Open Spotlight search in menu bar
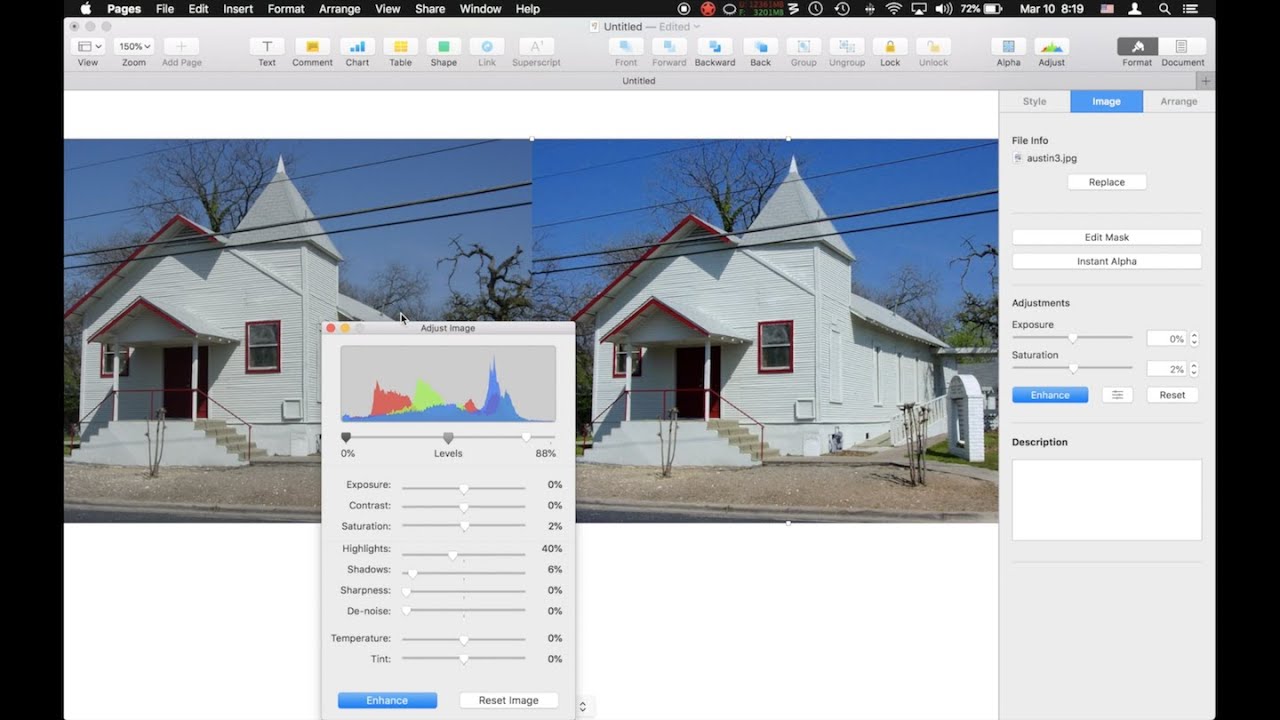 (1164, 9)
